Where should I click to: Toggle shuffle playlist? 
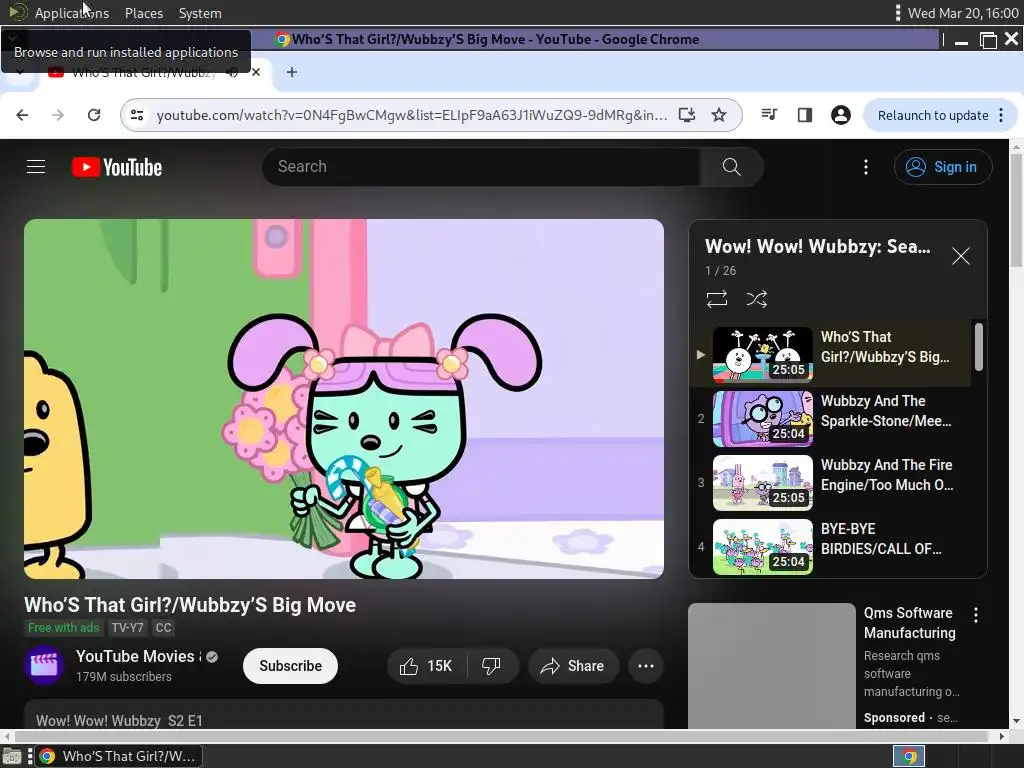click(756, 299)
